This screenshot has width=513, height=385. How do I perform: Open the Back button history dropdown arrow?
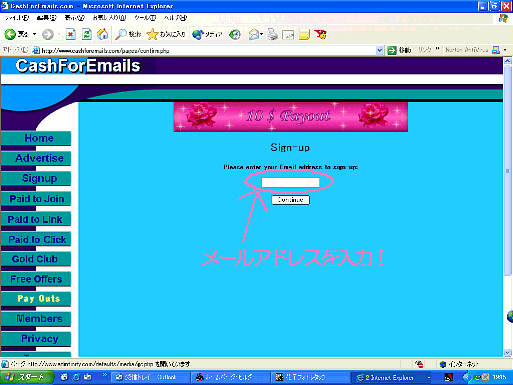click(x=34, y=34)
